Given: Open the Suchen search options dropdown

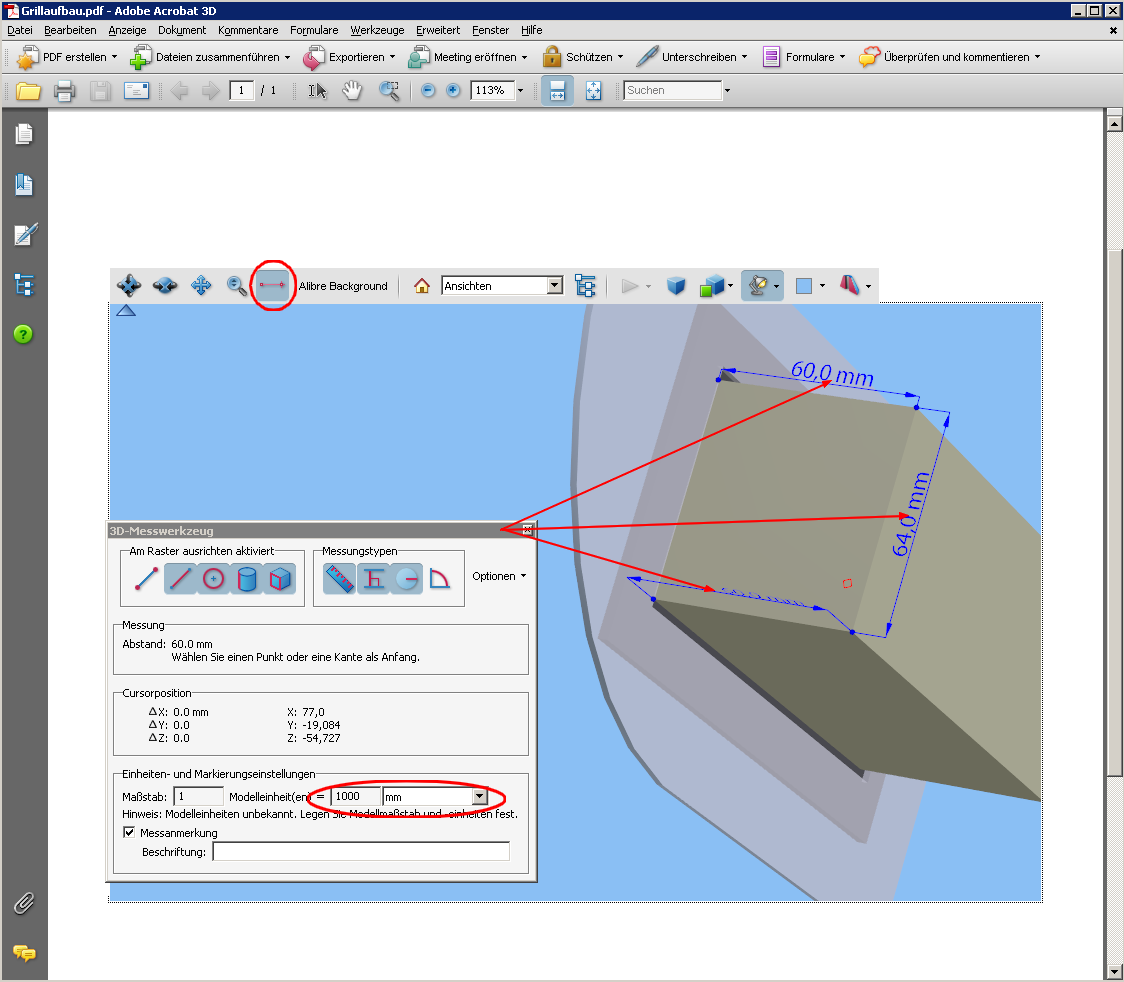Looking at the screenshot, I should click(728, 91).
